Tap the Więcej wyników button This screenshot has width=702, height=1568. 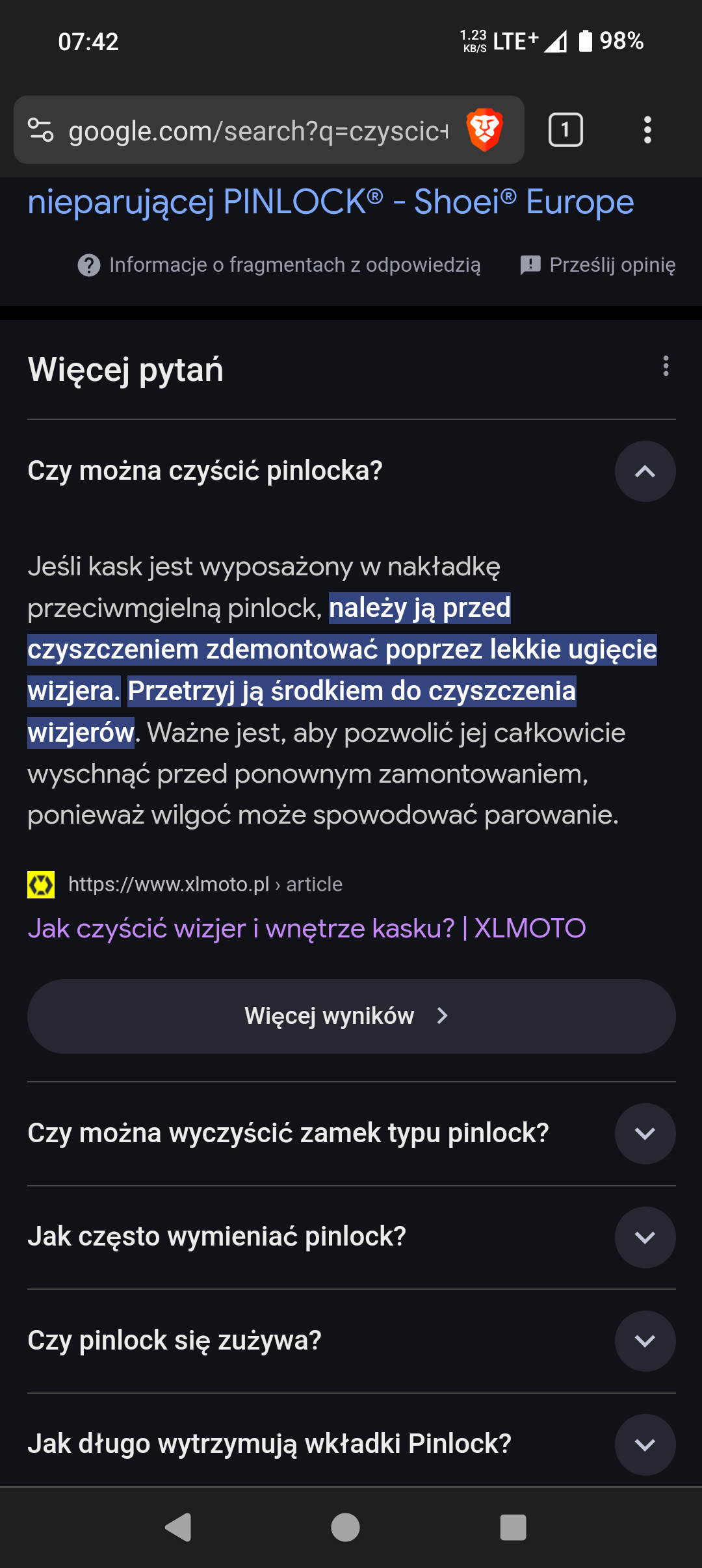click(351, 1016)
